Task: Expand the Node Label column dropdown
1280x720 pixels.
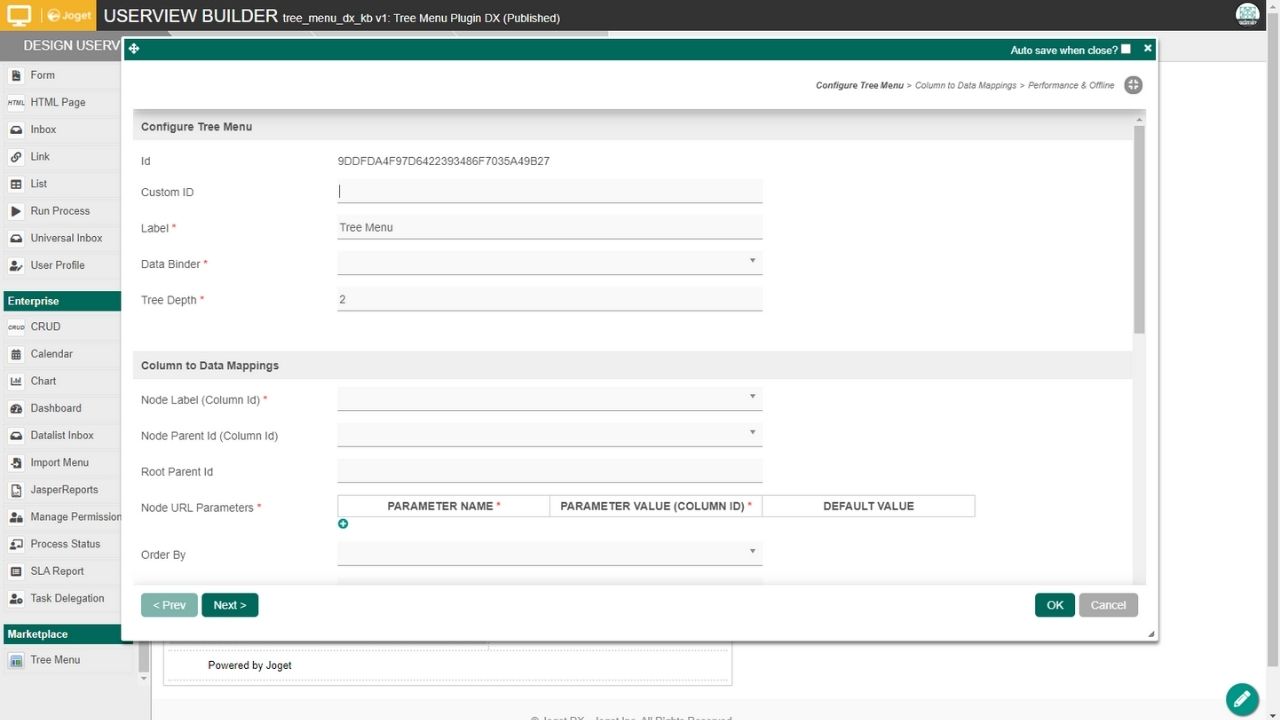Action: pos(550,399)
